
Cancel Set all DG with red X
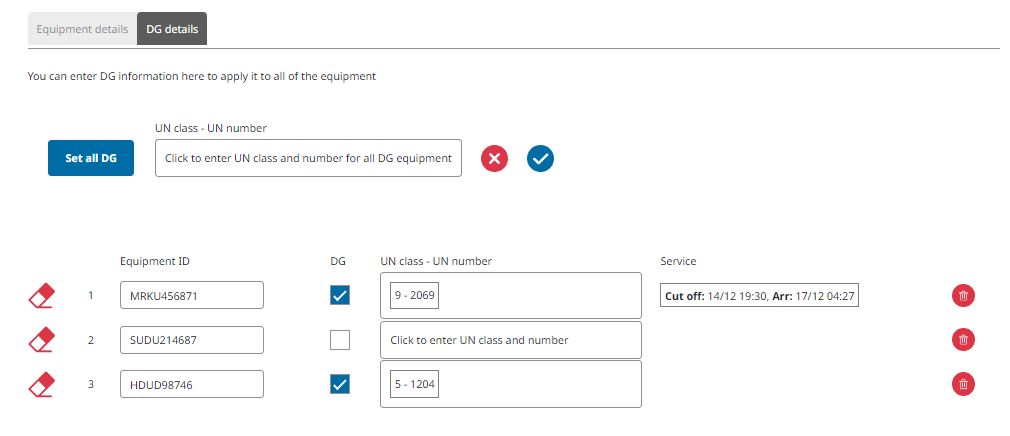pos(495,158)
